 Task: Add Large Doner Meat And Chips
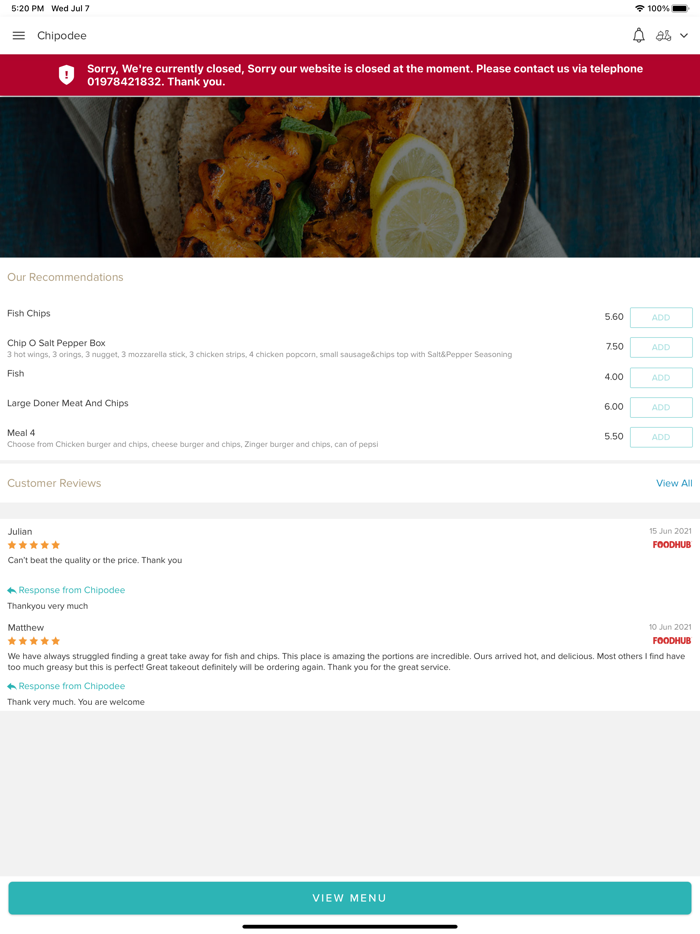point(661,407)
